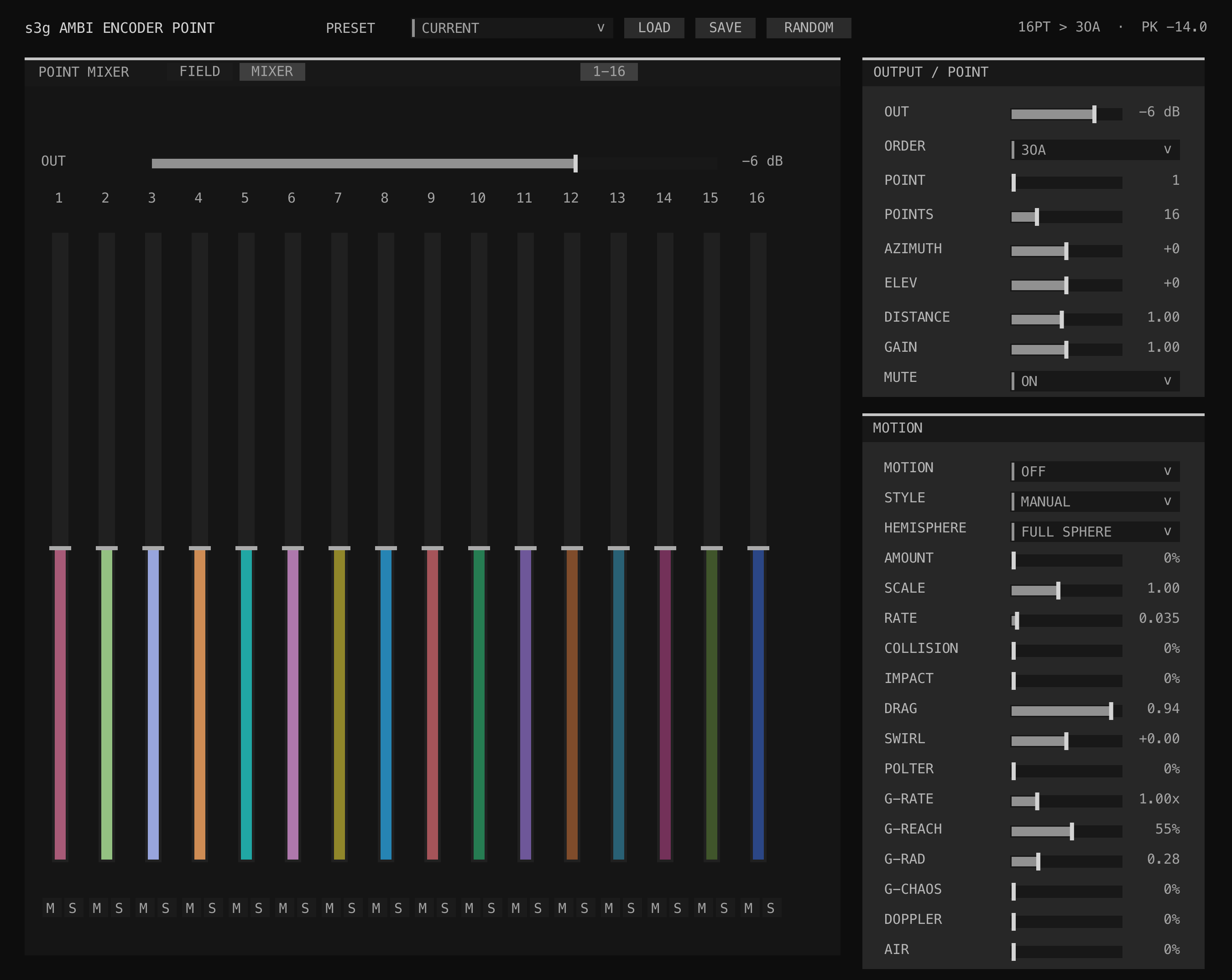This screenshot has height=980, width=1232.
Task: Click the channel 12 brown fader
Action: (572, 547)
